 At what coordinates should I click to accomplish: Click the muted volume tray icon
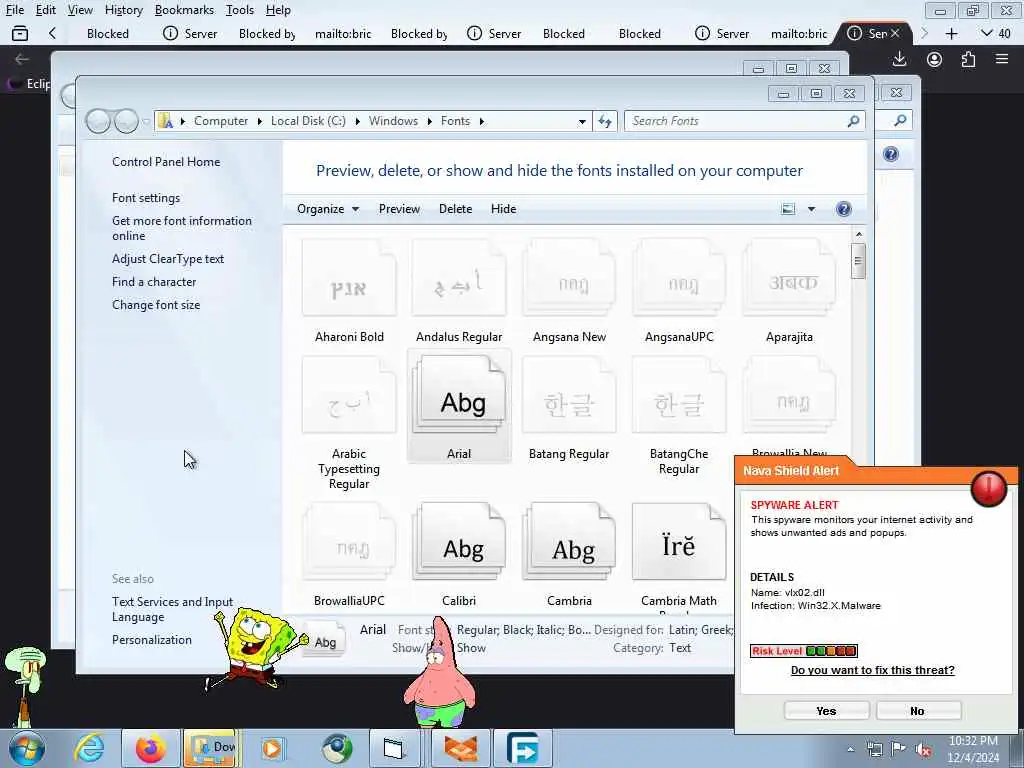(923, 750)
